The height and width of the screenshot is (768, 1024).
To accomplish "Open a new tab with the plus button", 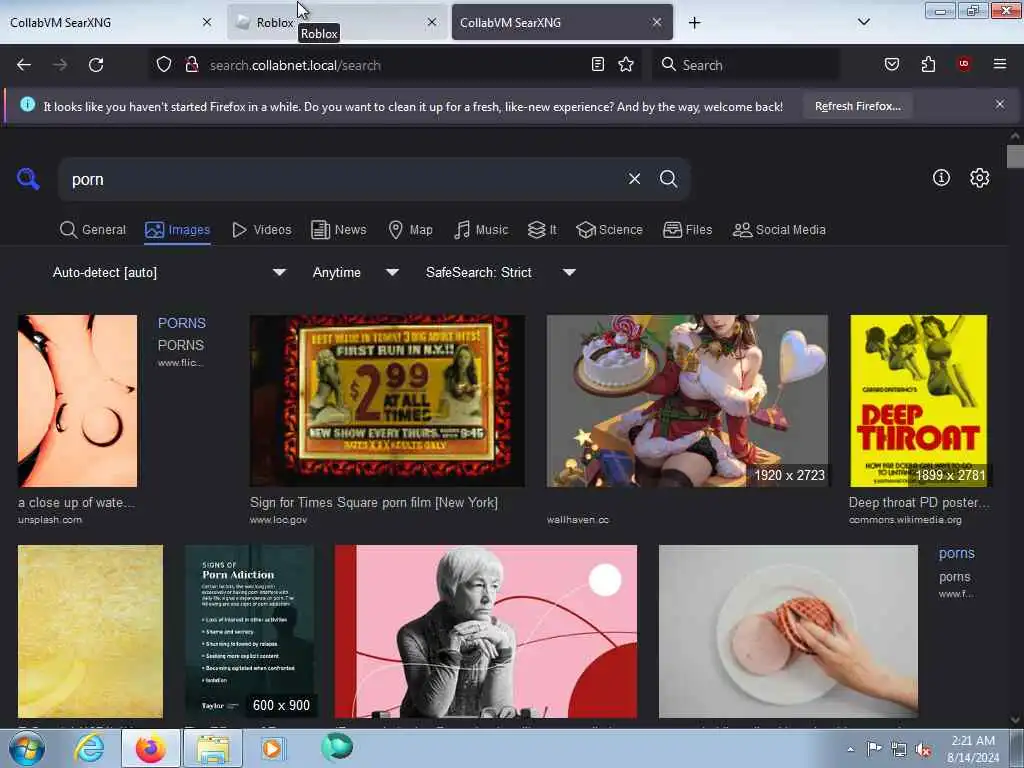I will [x=694, y=23].
